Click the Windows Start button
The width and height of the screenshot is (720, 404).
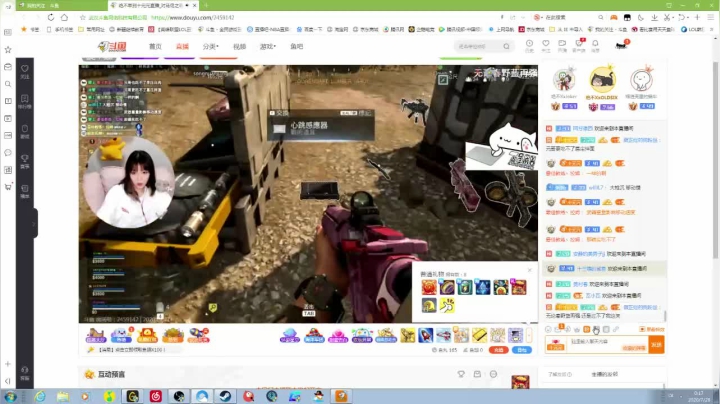[10, 396]
